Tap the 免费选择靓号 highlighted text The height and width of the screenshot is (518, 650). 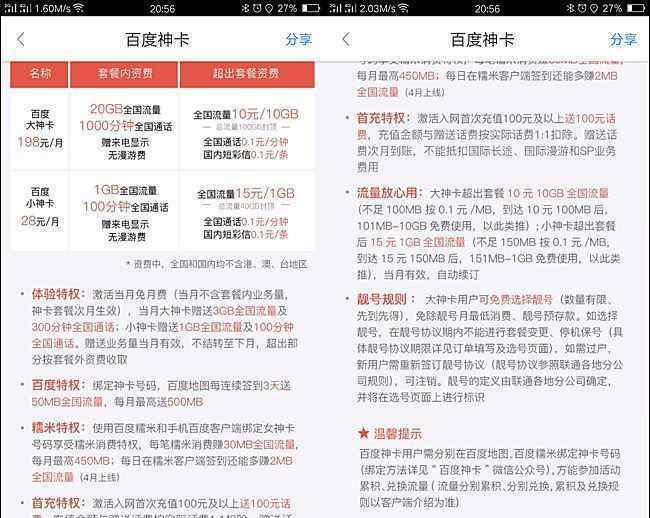[521, 299]
